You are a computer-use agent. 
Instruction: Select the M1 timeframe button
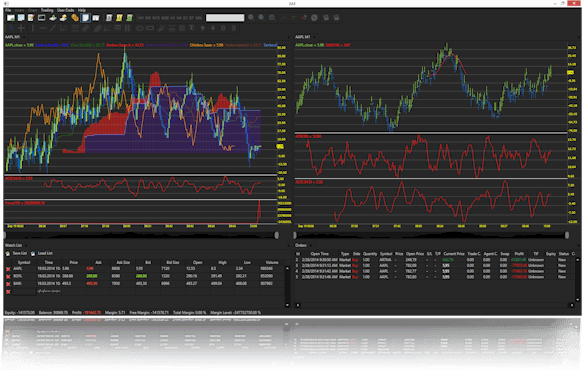tap(141, 18)
